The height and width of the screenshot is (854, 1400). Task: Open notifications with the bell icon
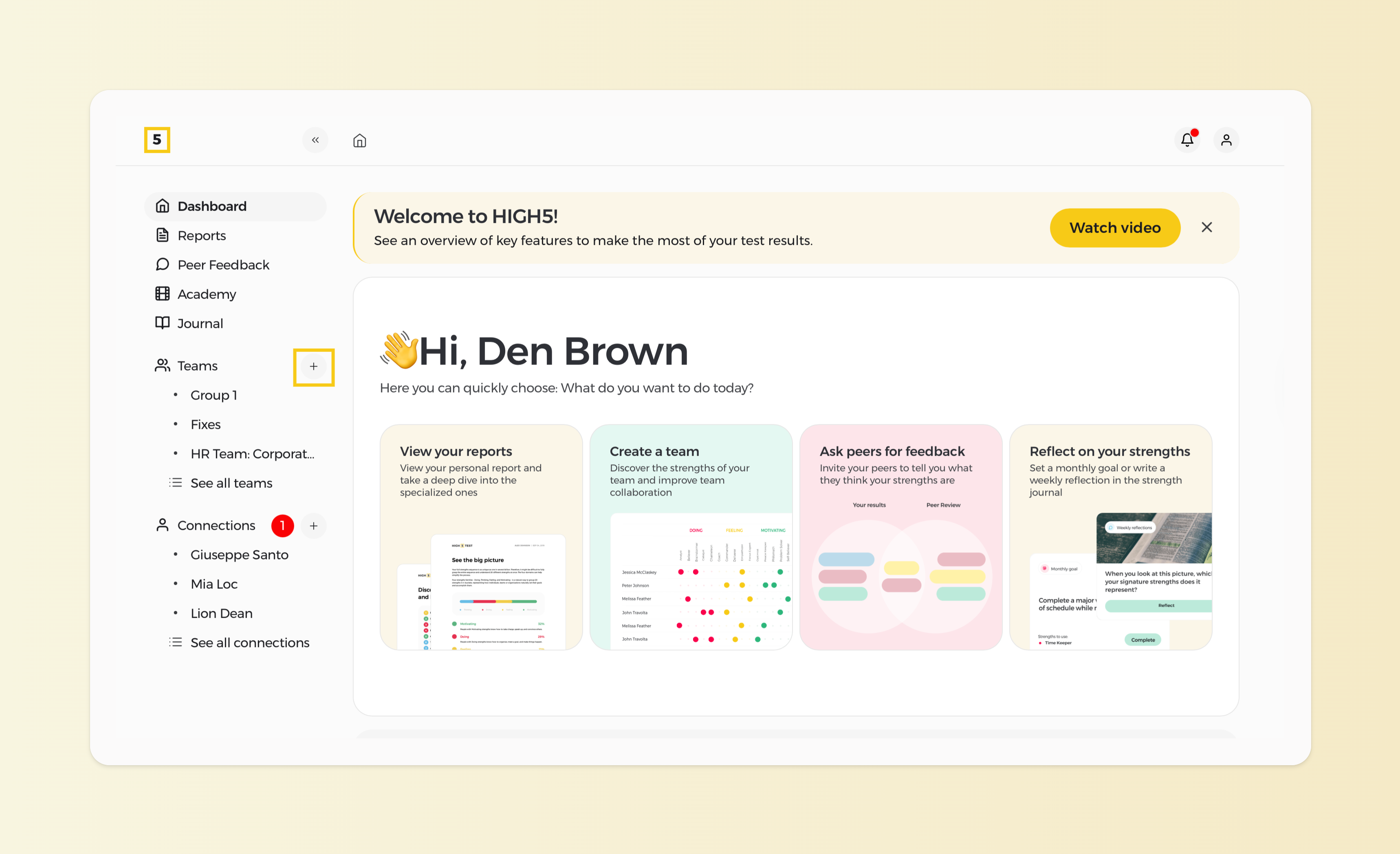[x=1187, y=140]
